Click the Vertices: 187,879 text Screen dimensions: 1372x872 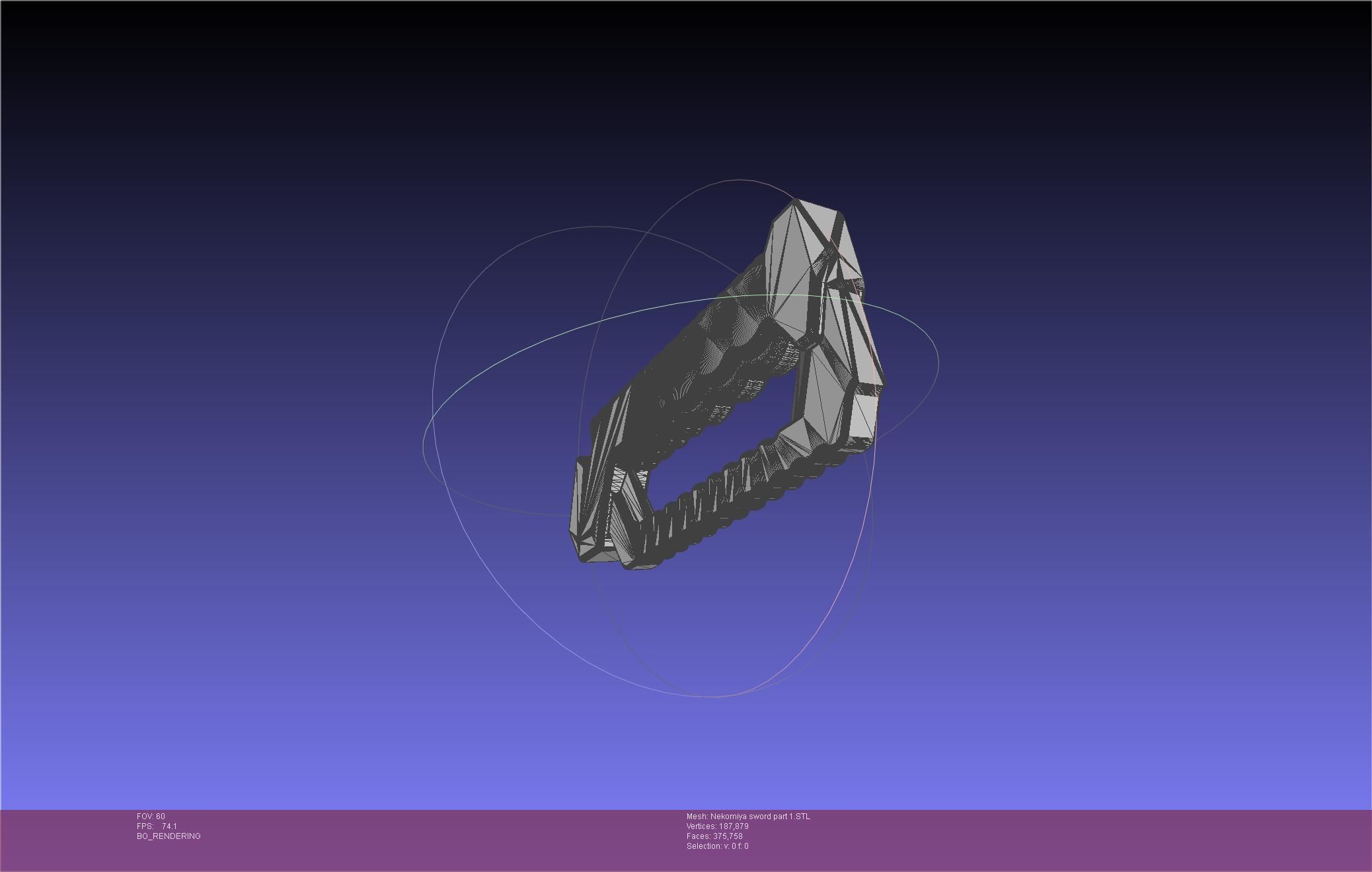[x=718, y=826]
